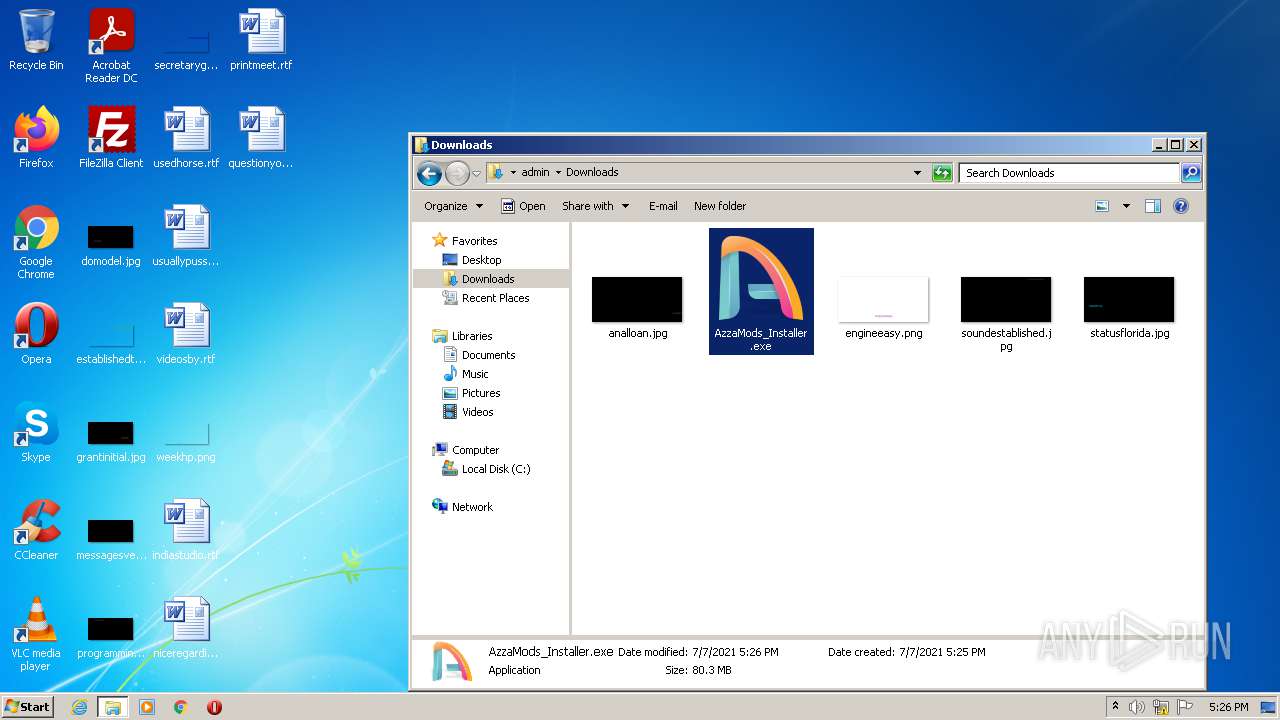
Task: Launch FileZilla Client shortcut
Action: (x=111, y=137)
